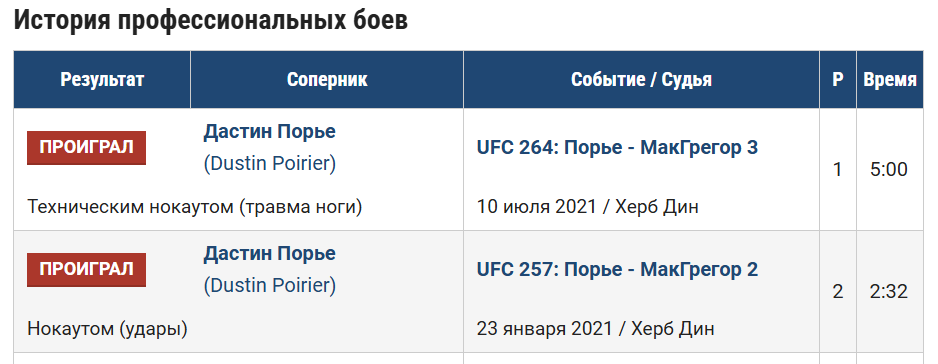Viewport: 938px width, 364px height.
Task: Click the red ПРОИГРАЛ badge for UFC 257
Action: pos(86,270)
